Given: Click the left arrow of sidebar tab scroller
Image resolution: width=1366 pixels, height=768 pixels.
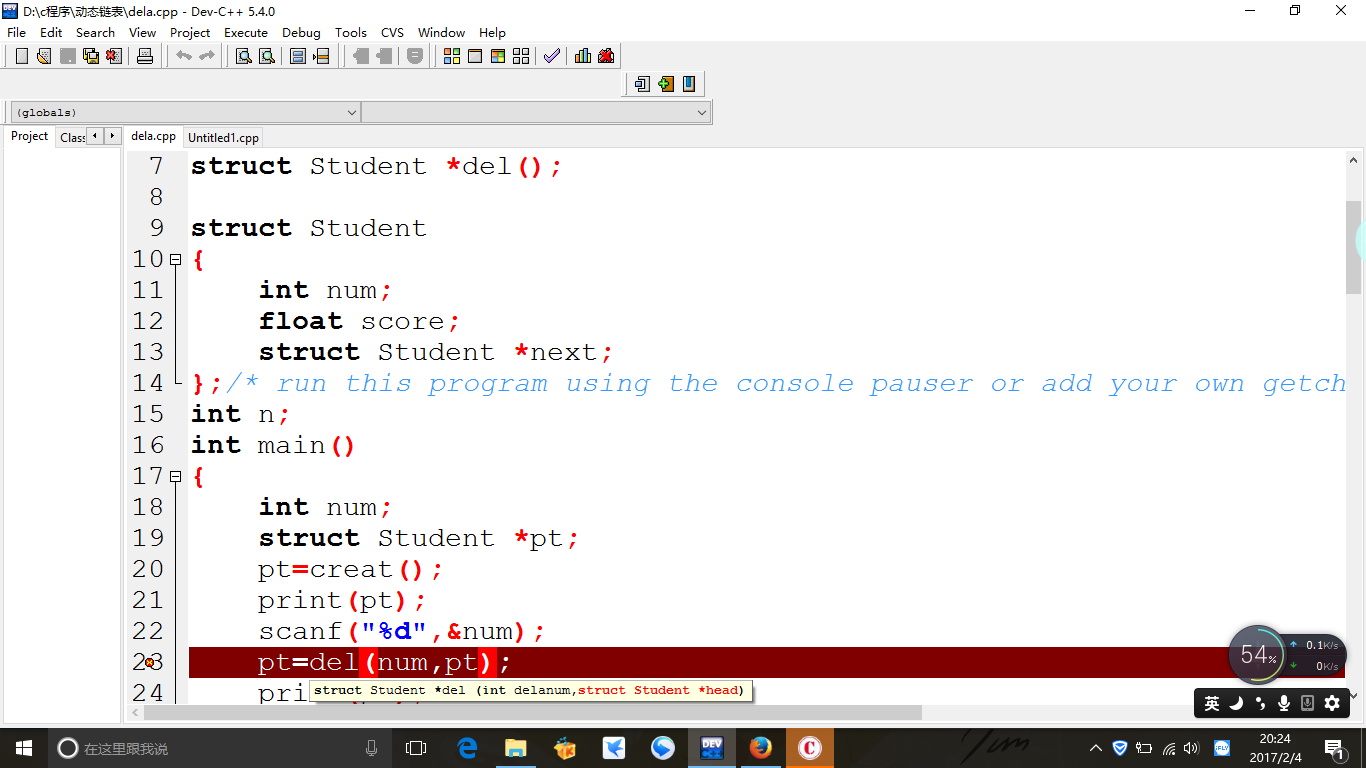Looking at the screenshot, I should [x=95, y=136].
